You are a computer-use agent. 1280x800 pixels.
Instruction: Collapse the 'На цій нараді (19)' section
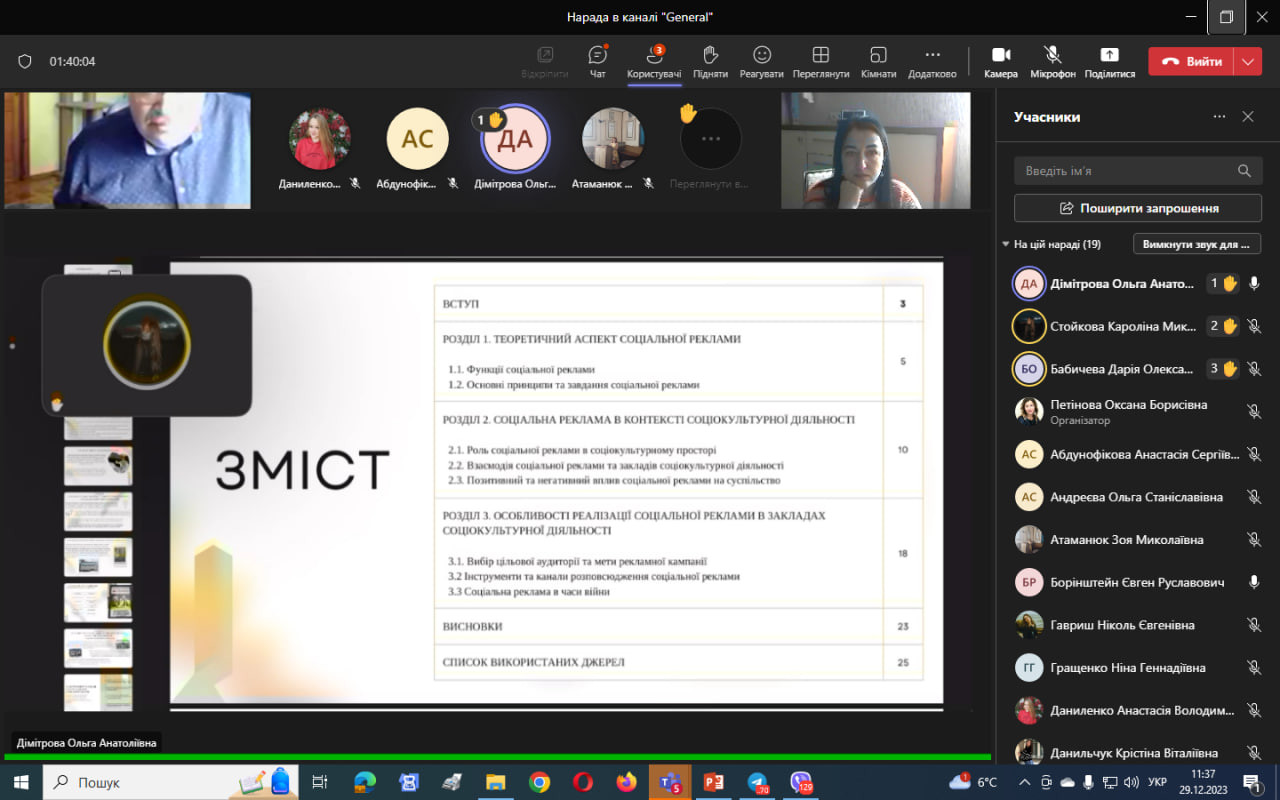pyautogui.click(x=1006, y=244)
